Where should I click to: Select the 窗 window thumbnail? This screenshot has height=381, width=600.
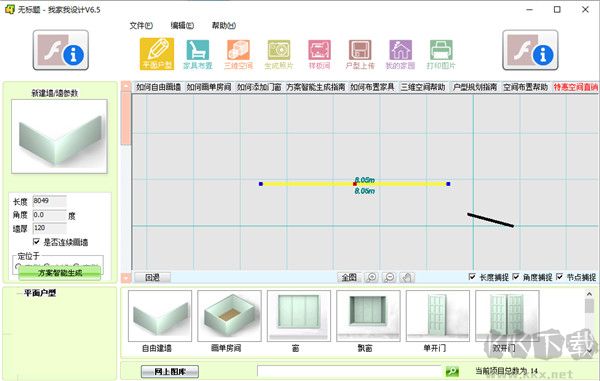[x=299, y=316]
